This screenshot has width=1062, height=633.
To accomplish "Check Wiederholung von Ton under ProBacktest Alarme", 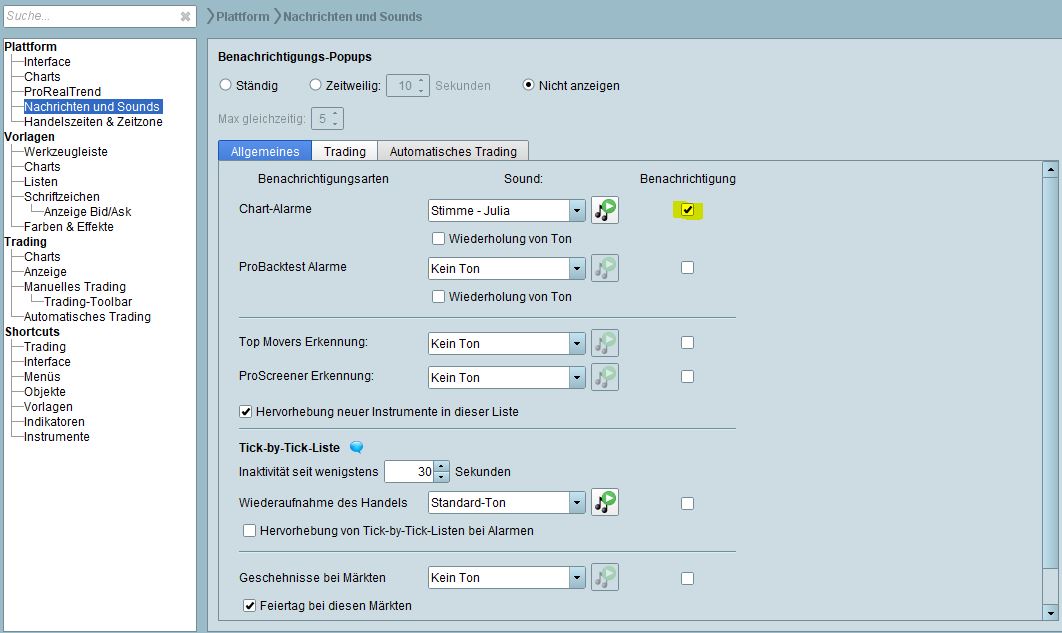I will tap(438, 297).
